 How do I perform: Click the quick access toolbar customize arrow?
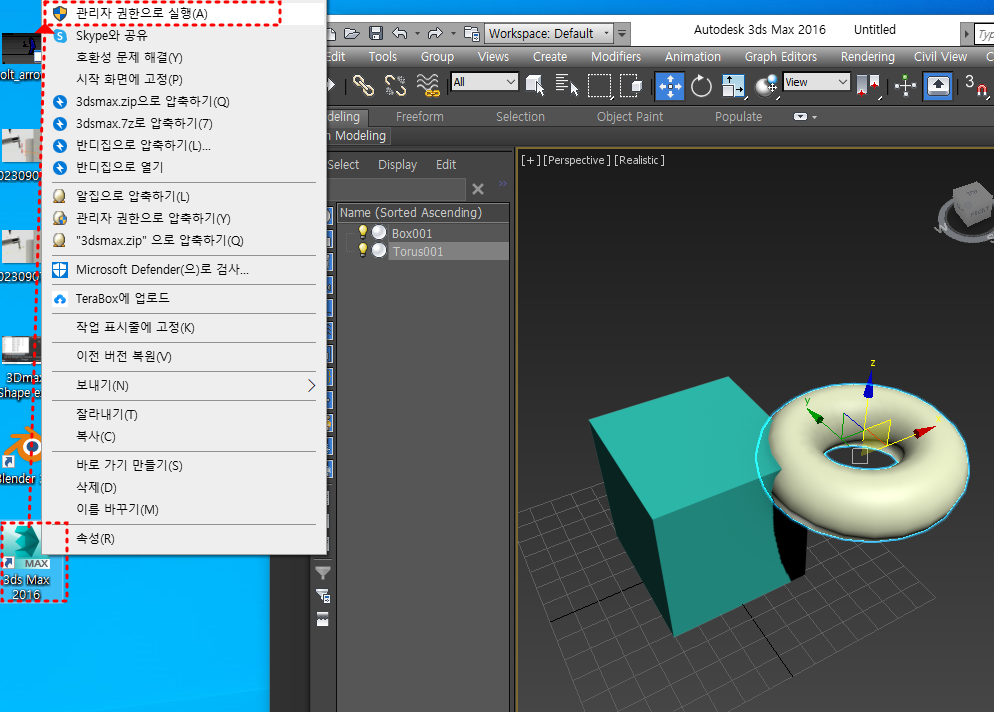pyautogui.click(x=623, y=33)
